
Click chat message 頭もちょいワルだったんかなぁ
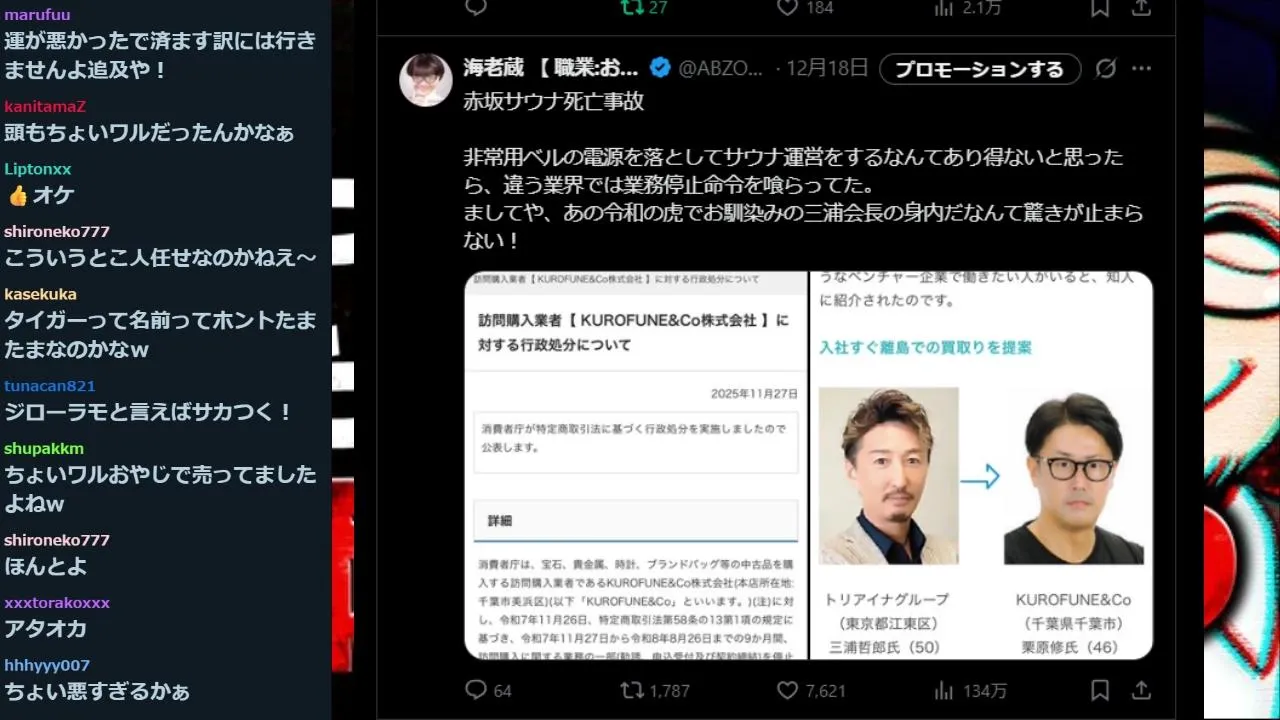[x=149, y=132]
